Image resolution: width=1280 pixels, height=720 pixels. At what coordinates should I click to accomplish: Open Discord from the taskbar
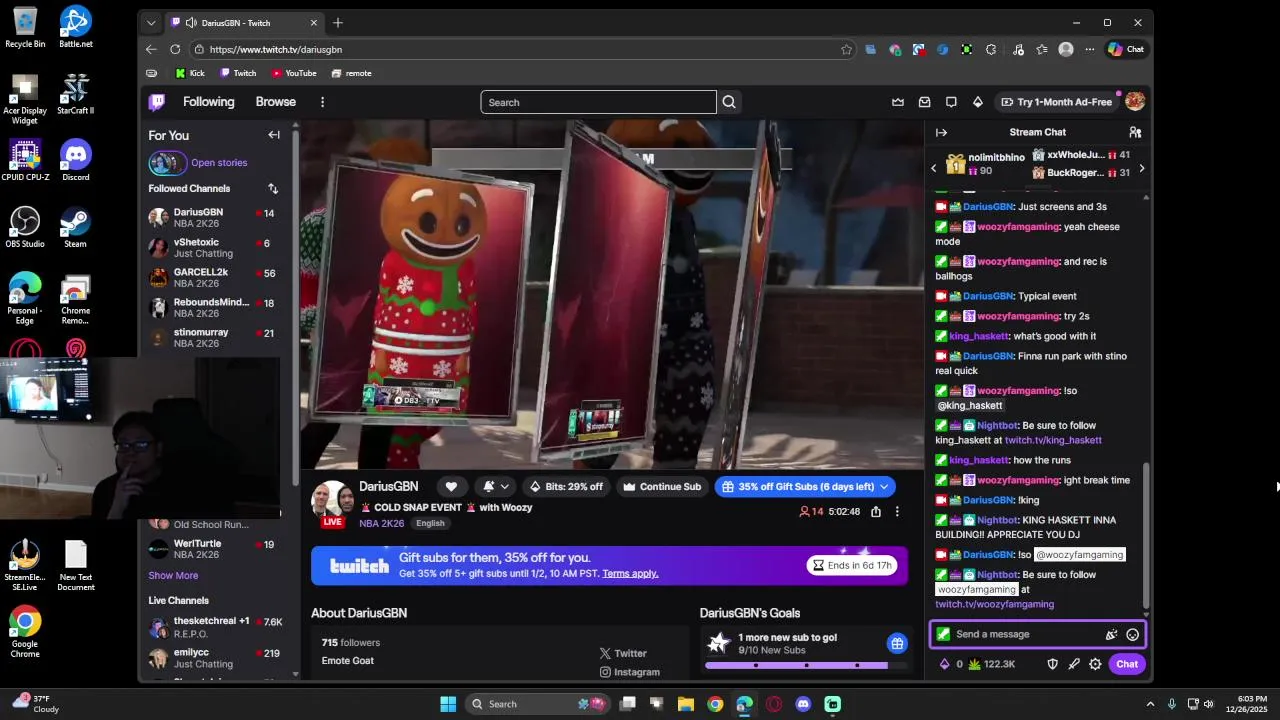[x=803, y=704]
